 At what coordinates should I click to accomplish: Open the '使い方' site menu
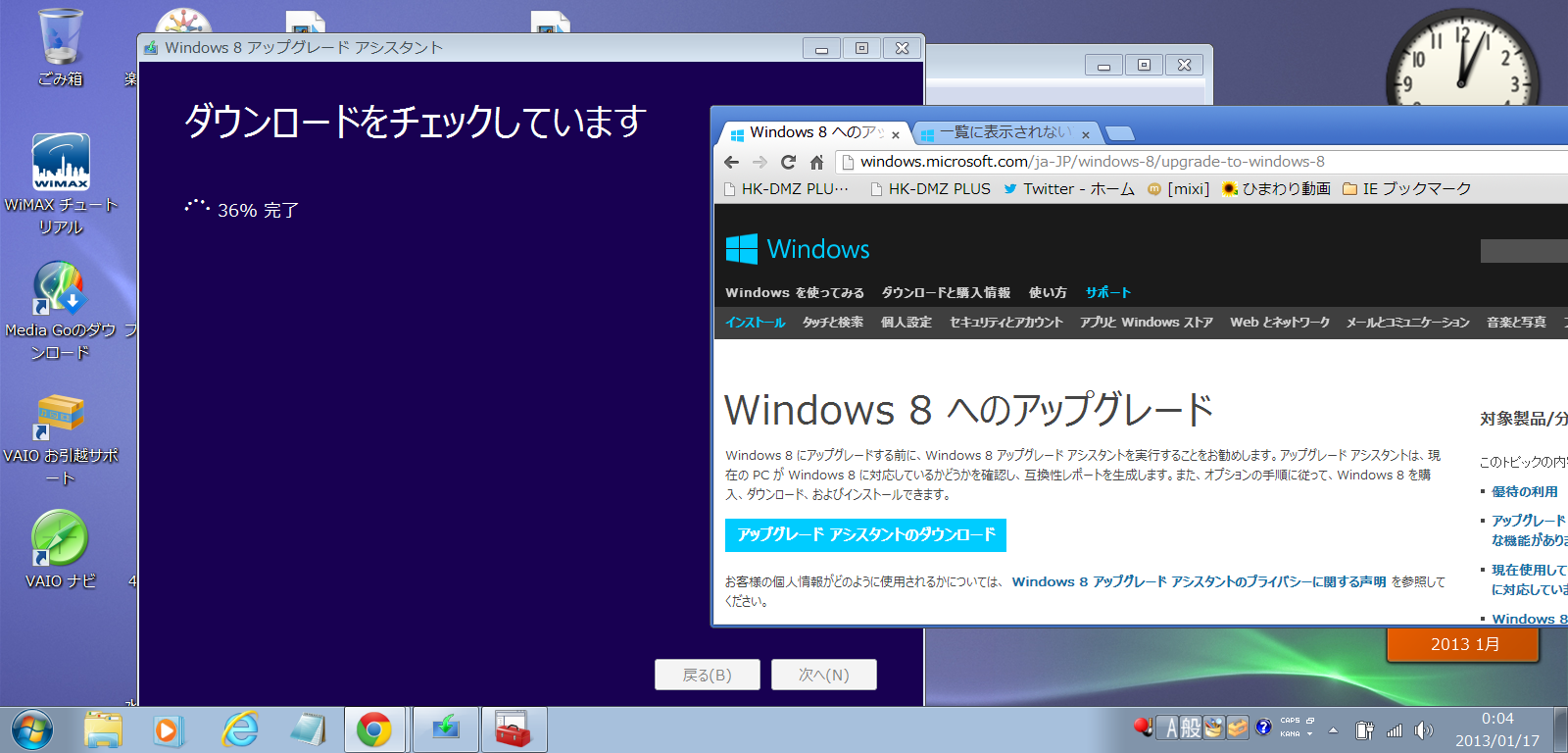click(1048, 292)
